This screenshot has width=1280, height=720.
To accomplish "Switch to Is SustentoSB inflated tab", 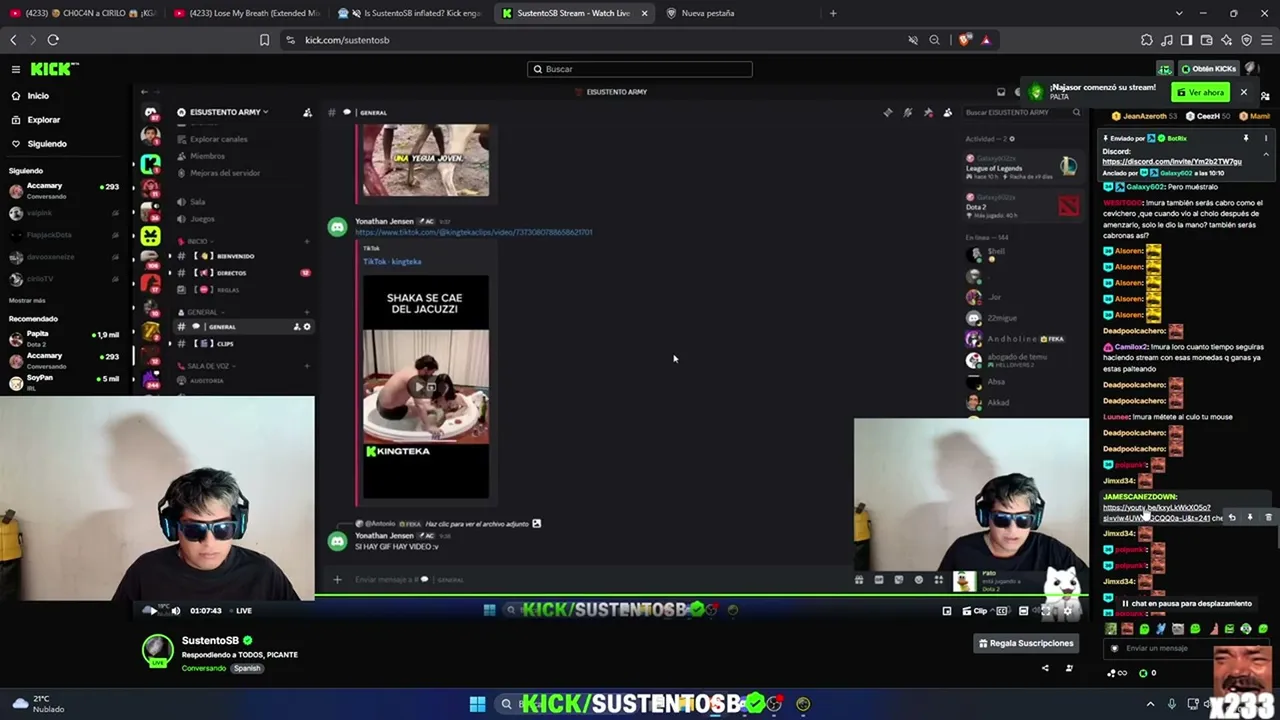I will coord(411,13).
